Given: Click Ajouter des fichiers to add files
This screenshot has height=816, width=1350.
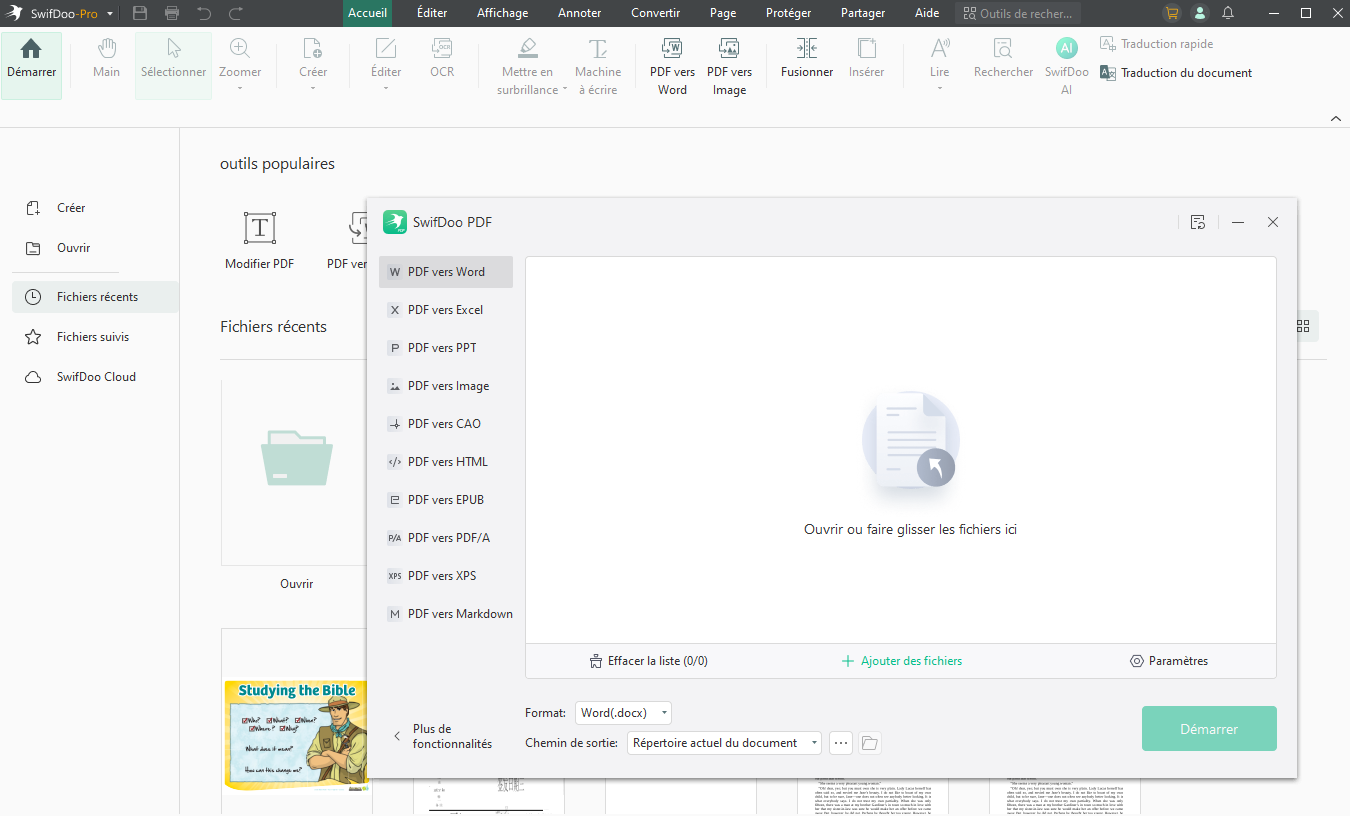Looking at the screenshot, I should pyautogui.click(x=901, y=660).
